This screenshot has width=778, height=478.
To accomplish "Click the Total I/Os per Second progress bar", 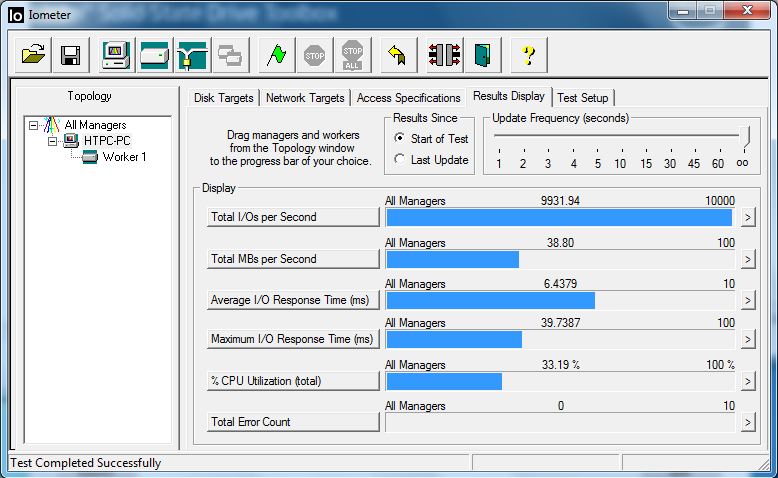I will (560, 217).
